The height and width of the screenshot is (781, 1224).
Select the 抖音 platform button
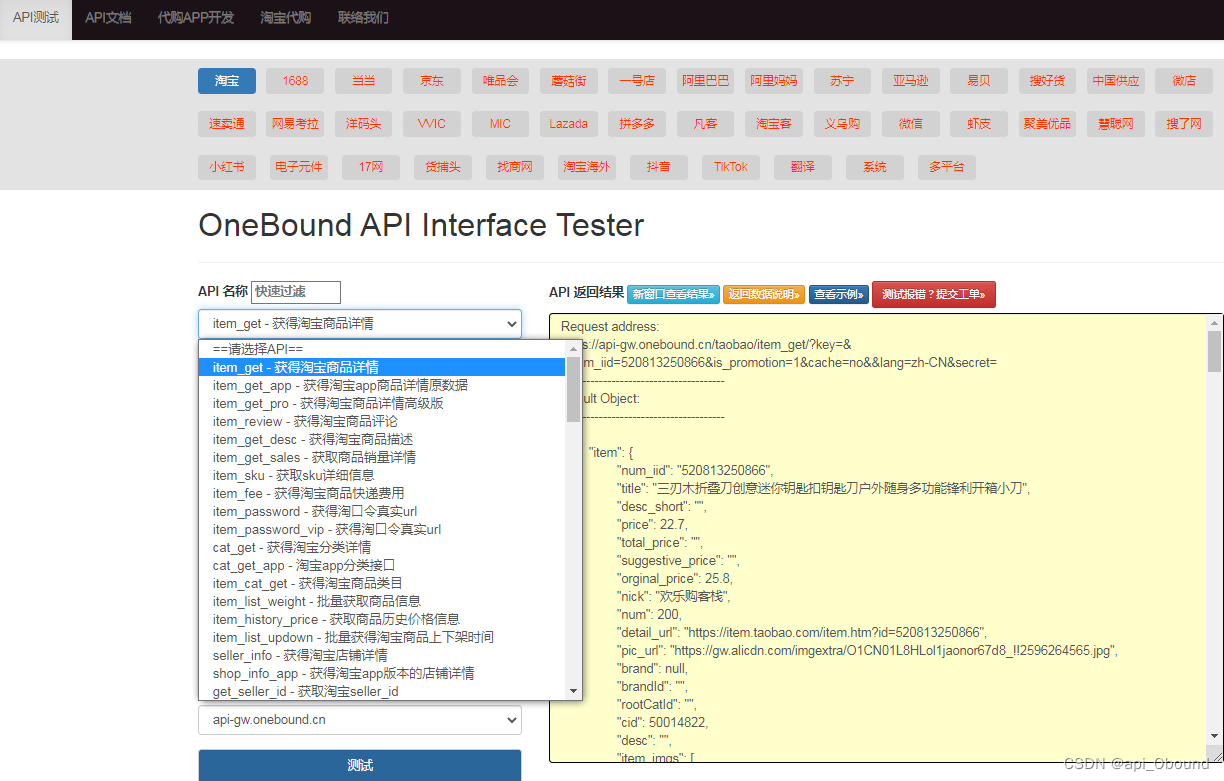[x=659, y=167]
